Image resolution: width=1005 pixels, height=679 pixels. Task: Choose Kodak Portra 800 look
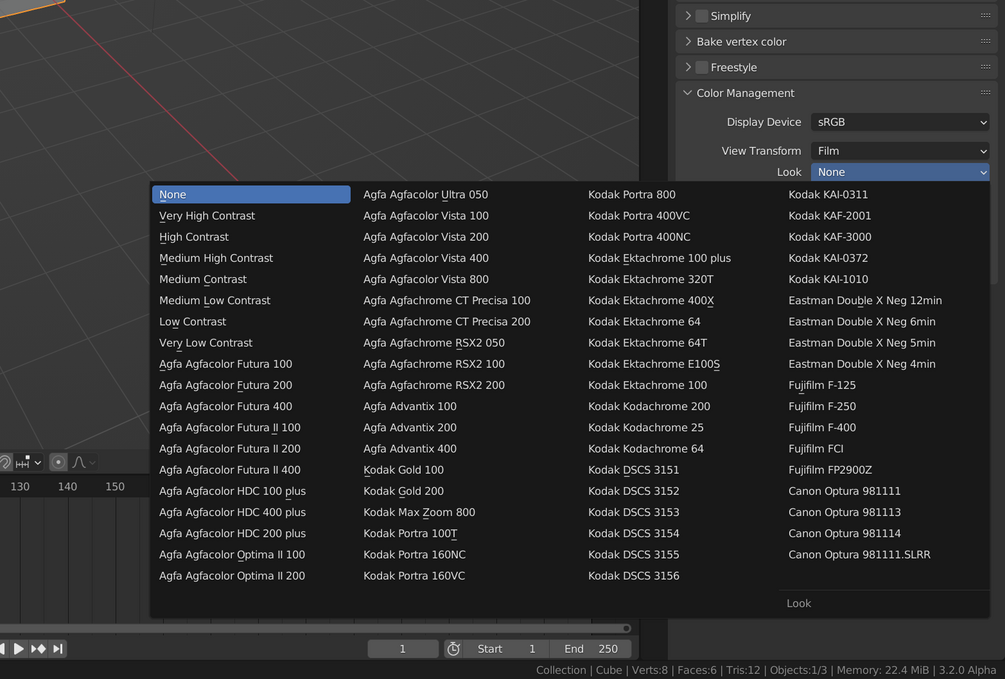click(631, 194)
